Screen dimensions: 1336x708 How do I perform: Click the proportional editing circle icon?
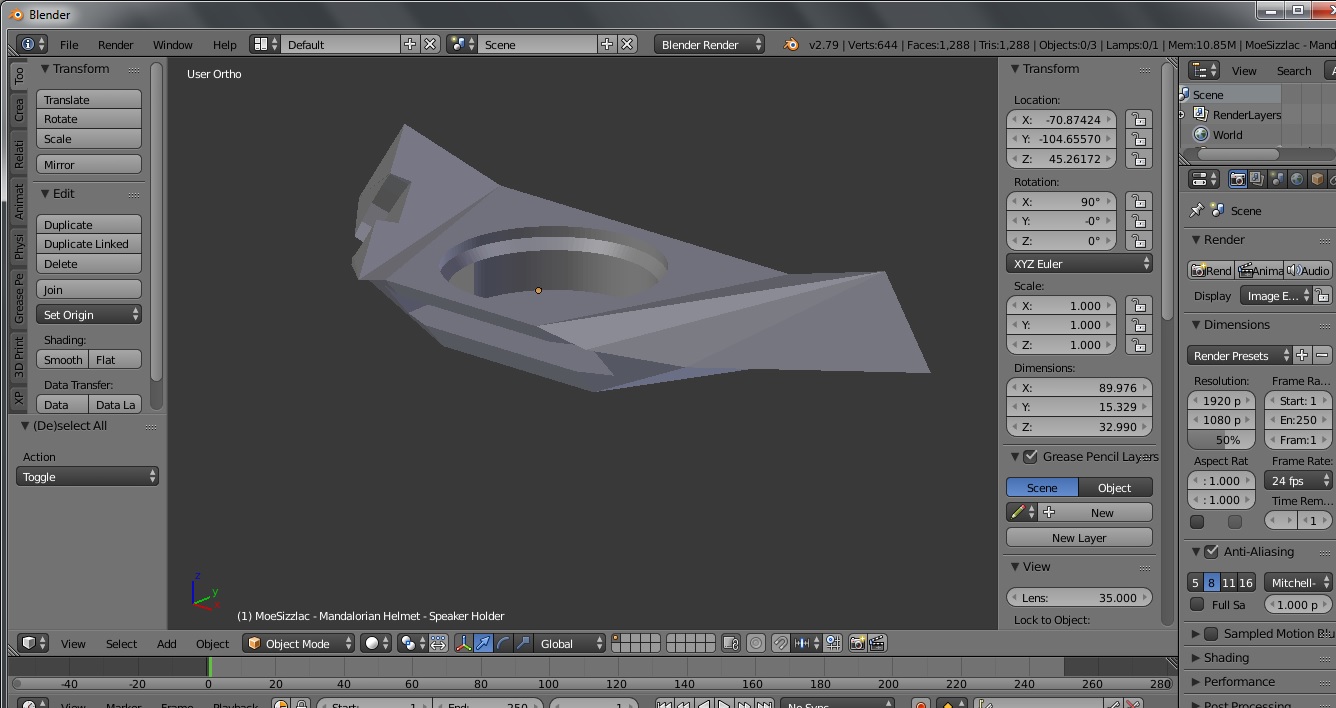pos(756,643)
